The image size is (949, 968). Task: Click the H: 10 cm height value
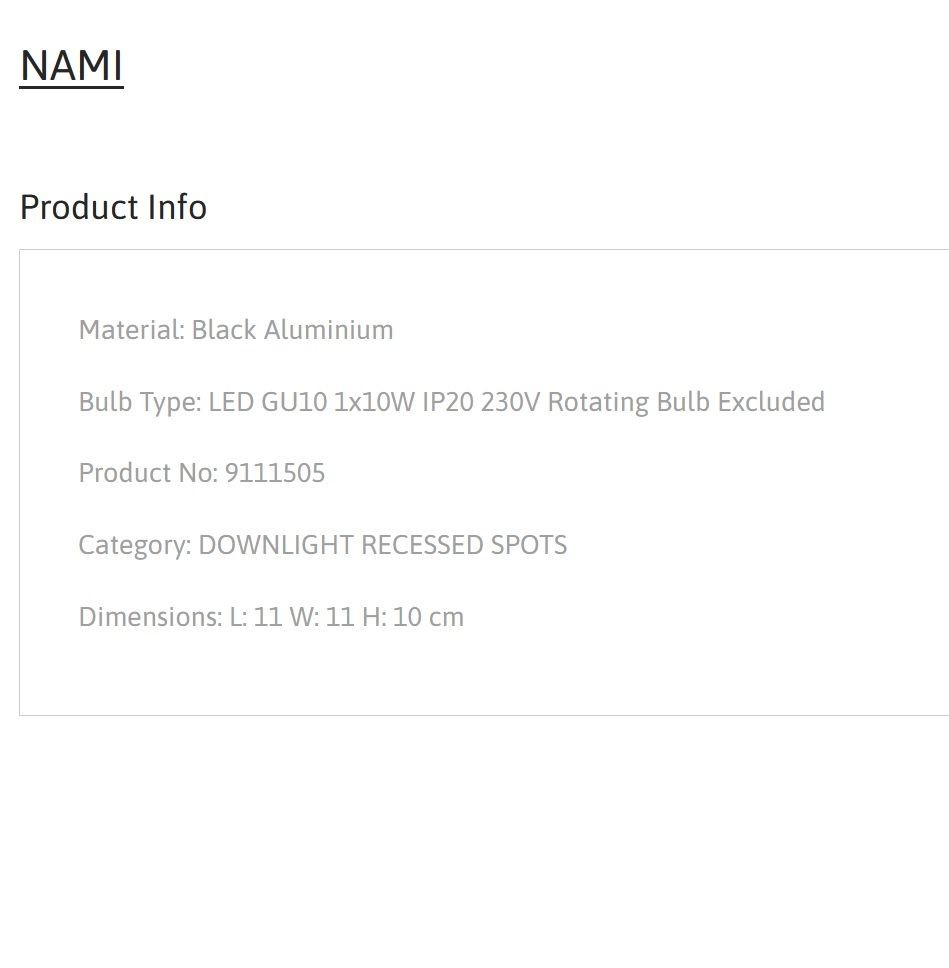click(x=413, y=617)
